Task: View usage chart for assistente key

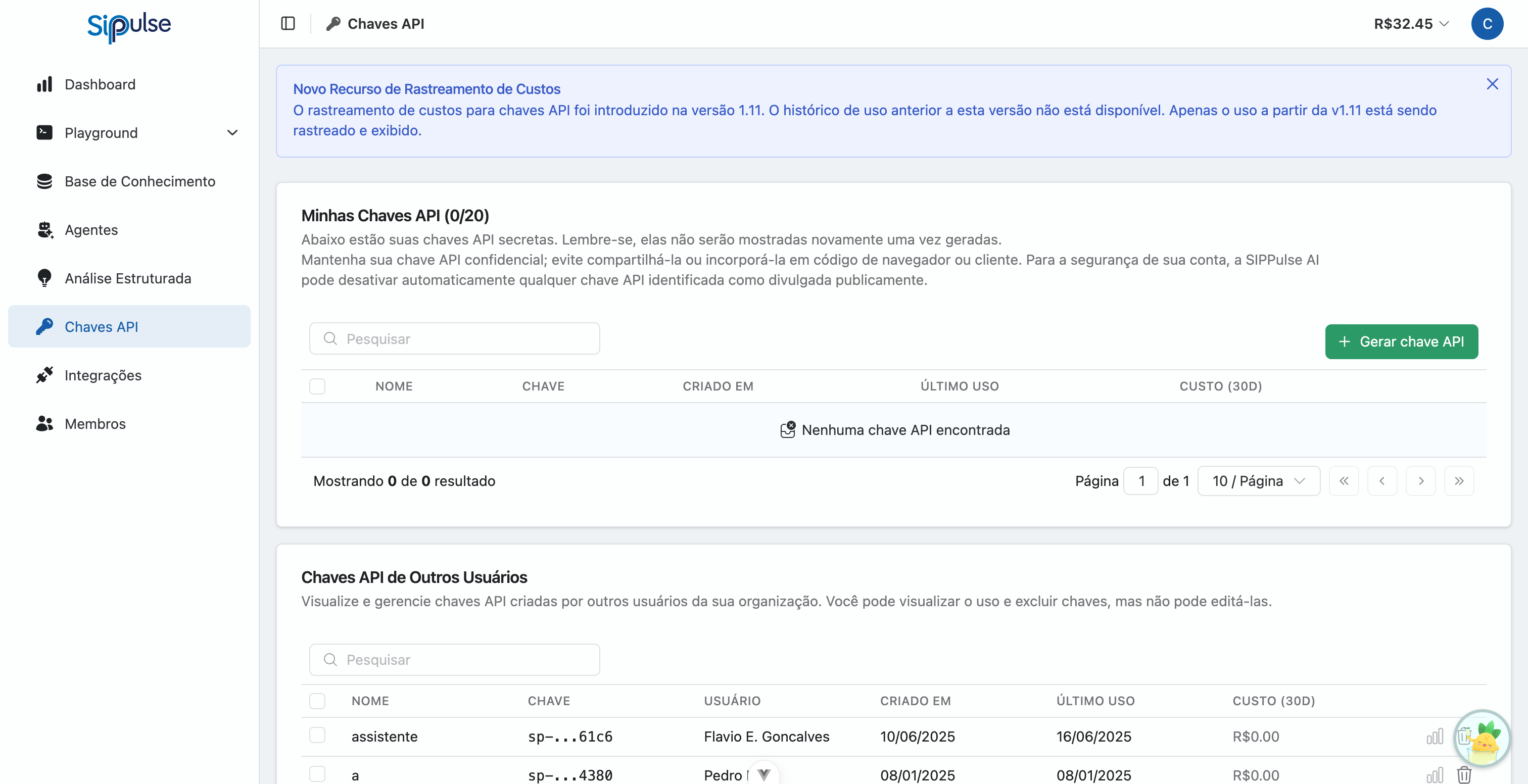Action: [1435, 737]
